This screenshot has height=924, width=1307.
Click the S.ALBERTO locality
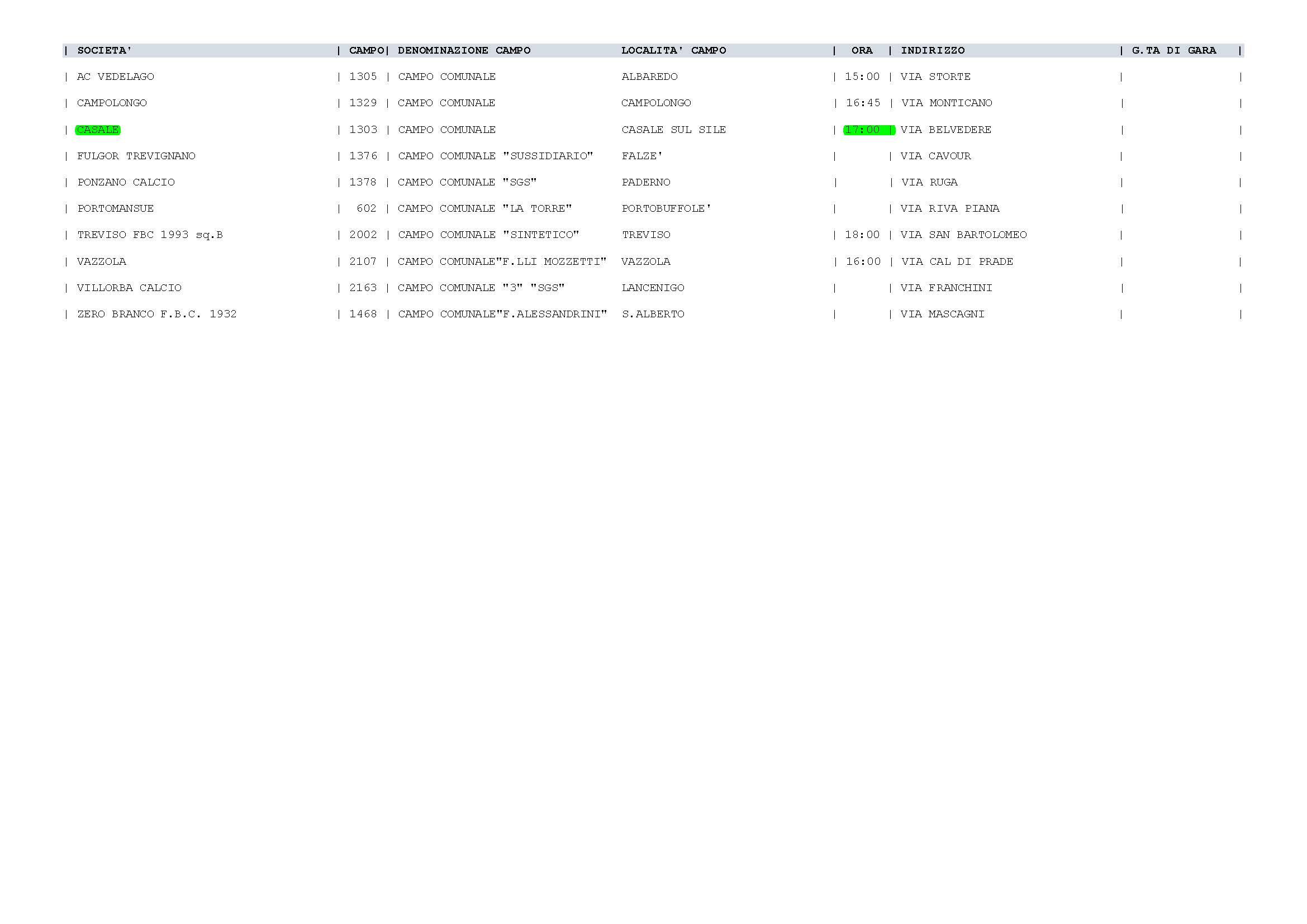[653, 314]
